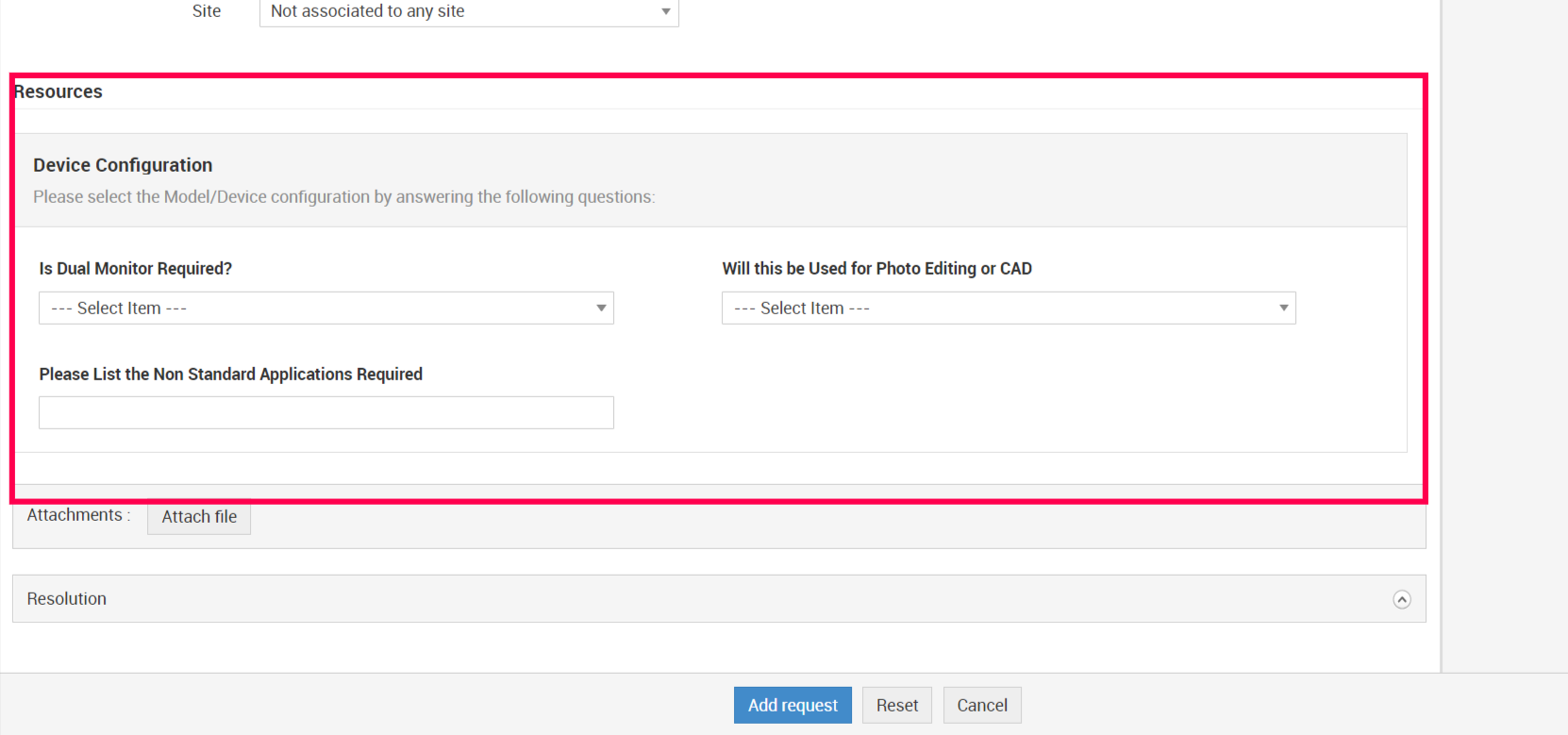Click the Site field label

[207, 11]
